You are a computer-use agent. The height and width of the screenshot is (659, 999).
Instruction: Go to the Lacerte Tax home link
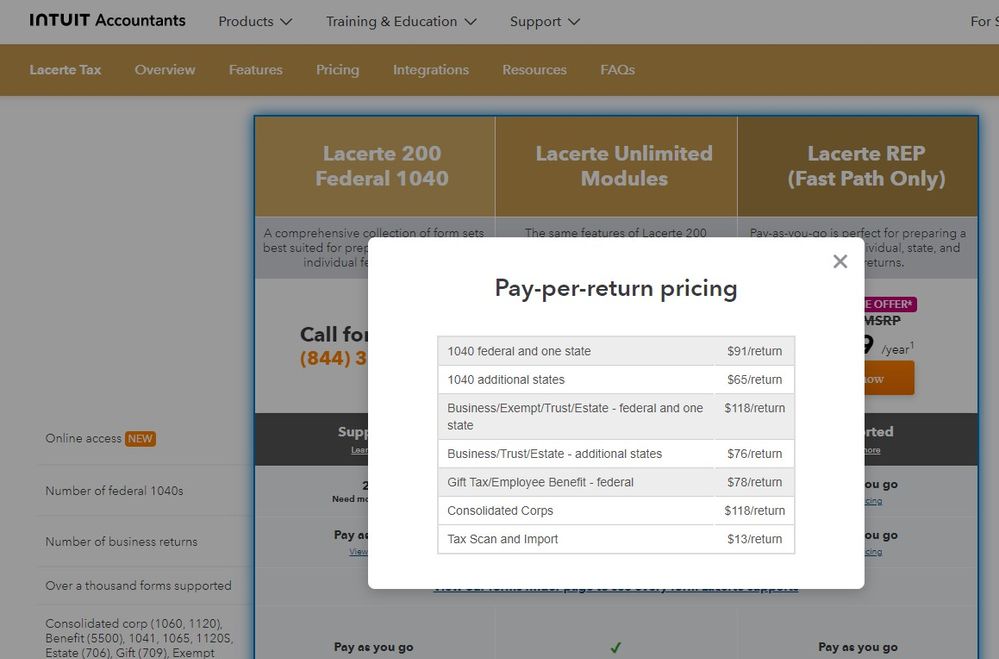tap(65, 70)
